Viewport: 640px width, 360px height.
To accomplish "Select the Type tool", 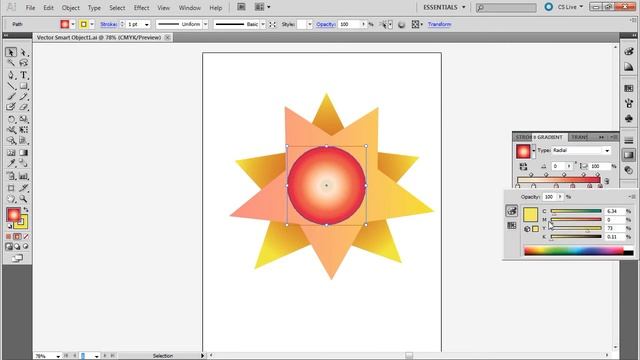I will point(23,75).
